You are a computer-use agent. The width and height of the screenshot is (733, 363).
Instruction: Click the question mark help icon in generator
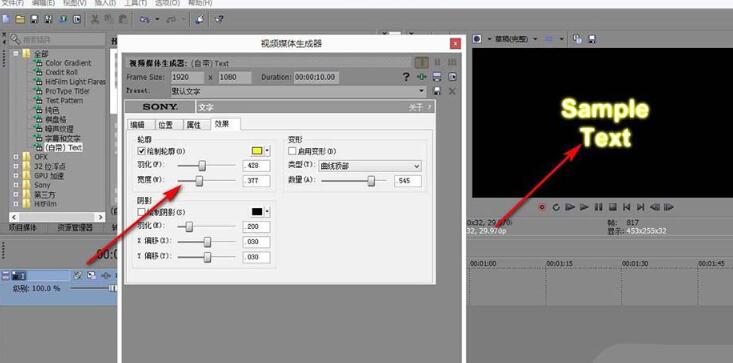pos(406,77)
